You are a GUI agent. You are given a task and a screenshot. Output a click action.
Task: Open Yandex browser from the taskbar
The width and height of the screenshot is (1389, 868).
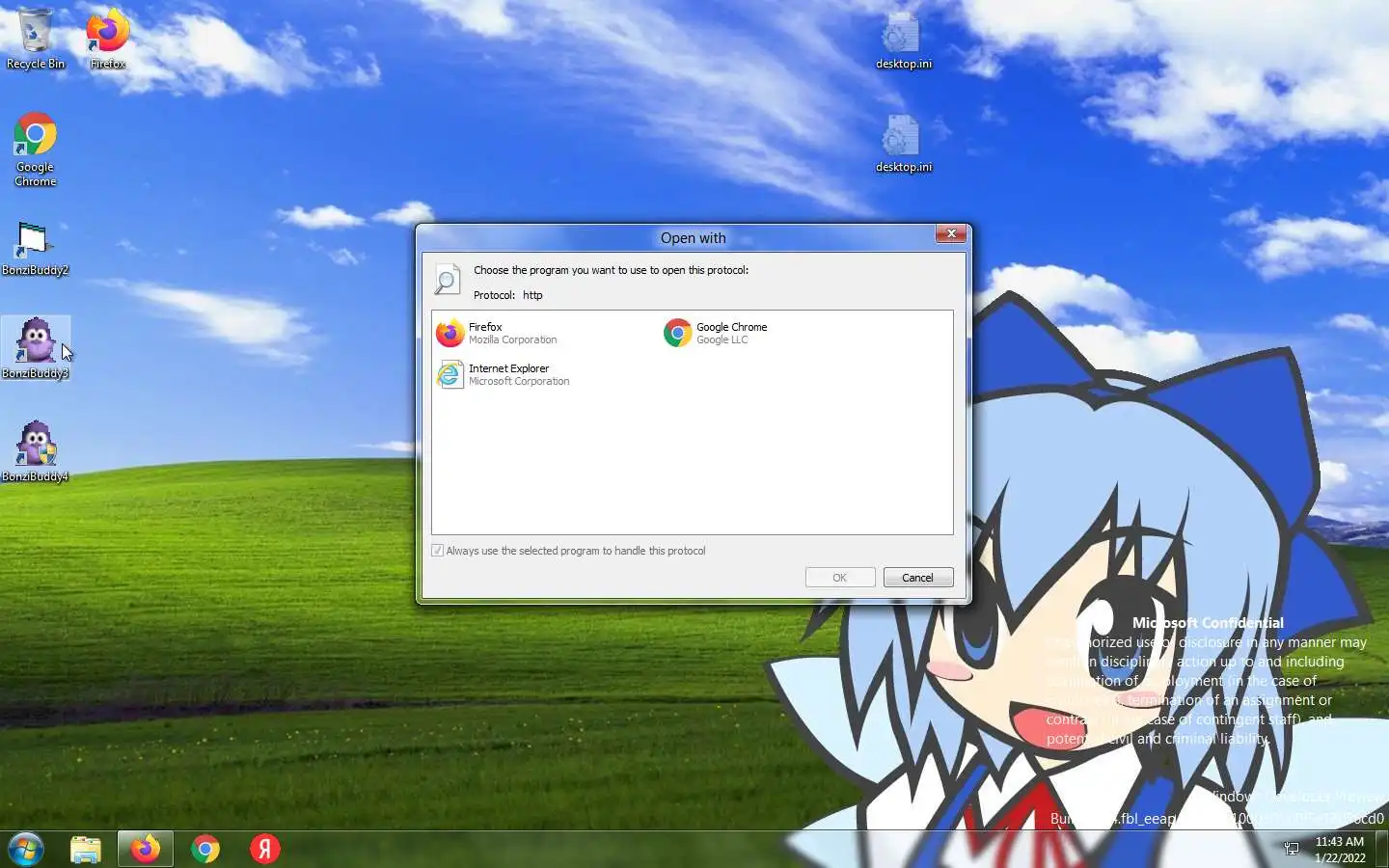click(x=265, y=850)
